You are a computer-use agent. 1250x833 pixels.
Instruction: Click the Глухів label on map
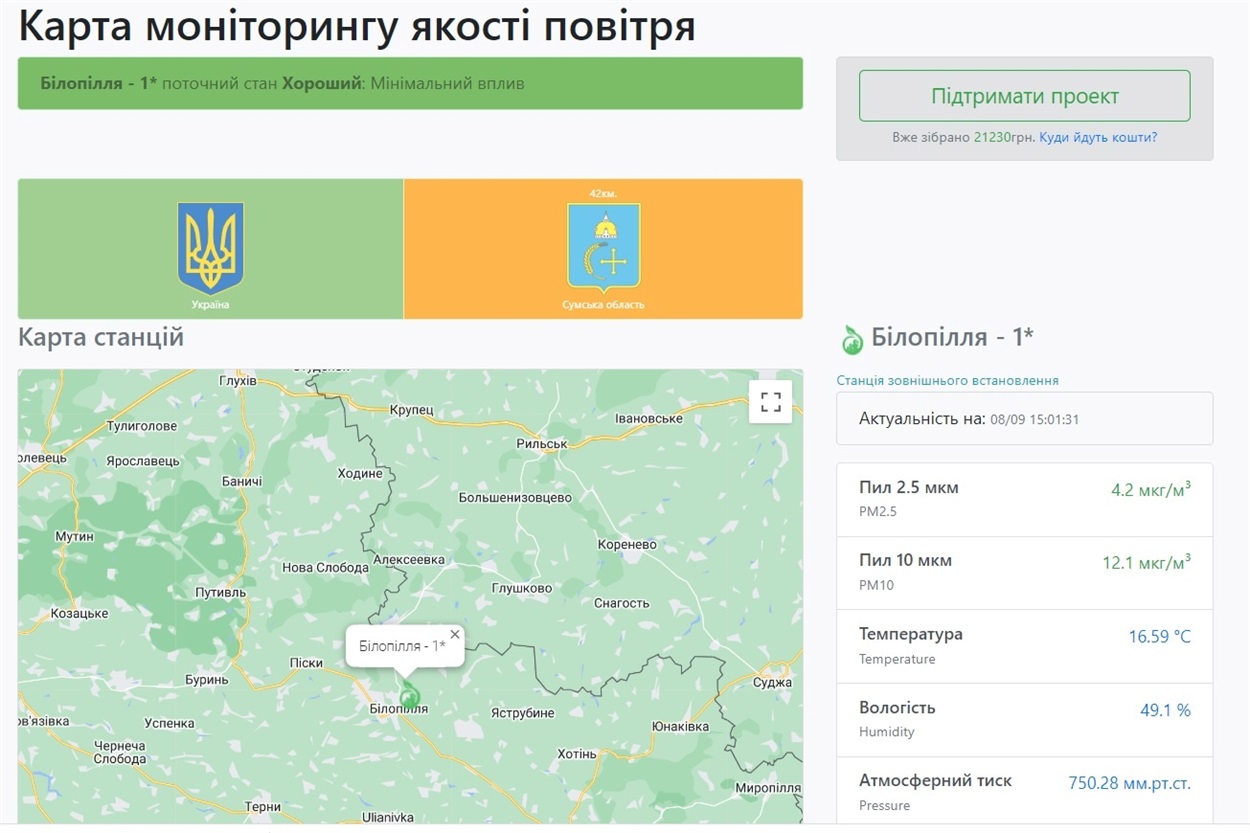(238, 381)
